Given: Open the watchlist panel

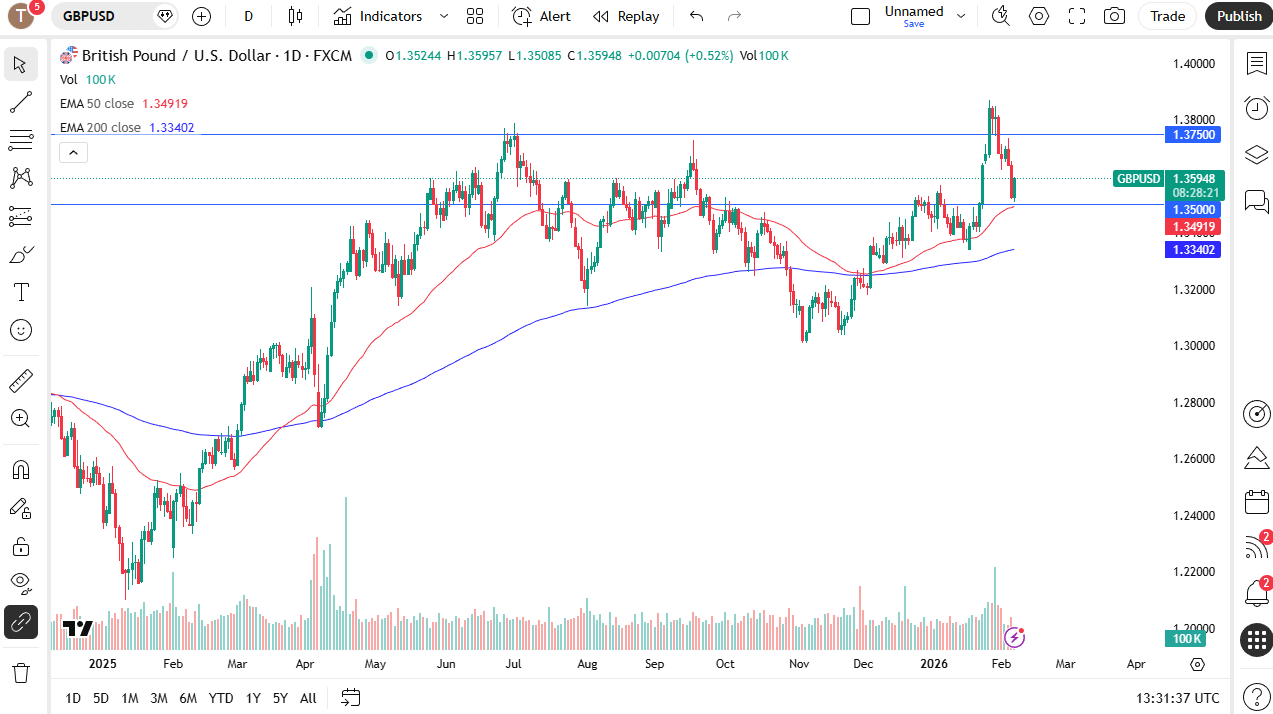Looking at the screenshot, I should coord(1256,64).
